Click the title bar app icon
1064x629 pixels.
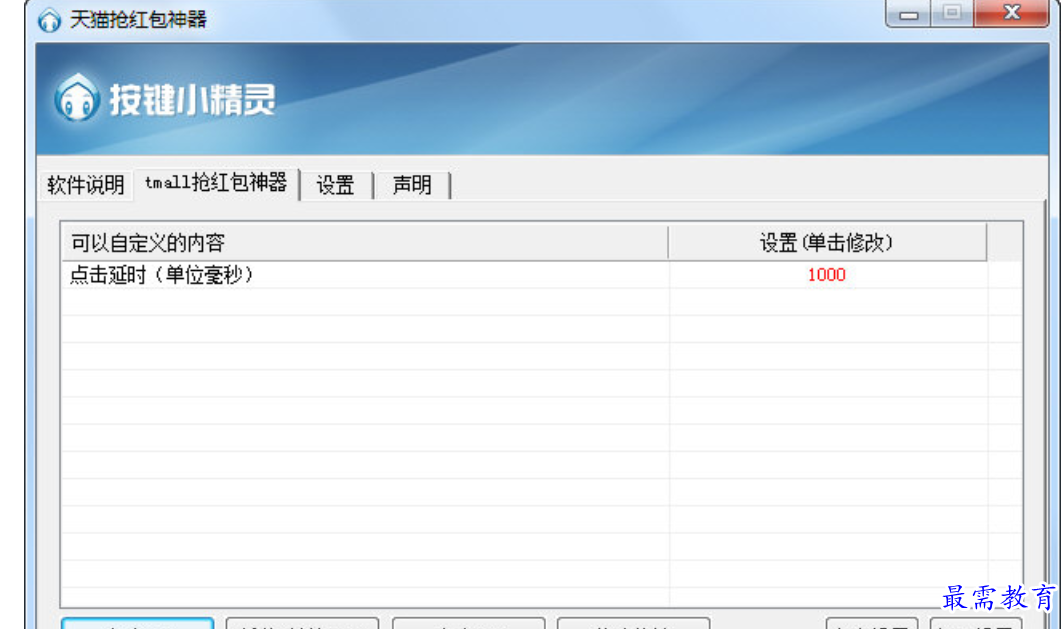point(49,20)
